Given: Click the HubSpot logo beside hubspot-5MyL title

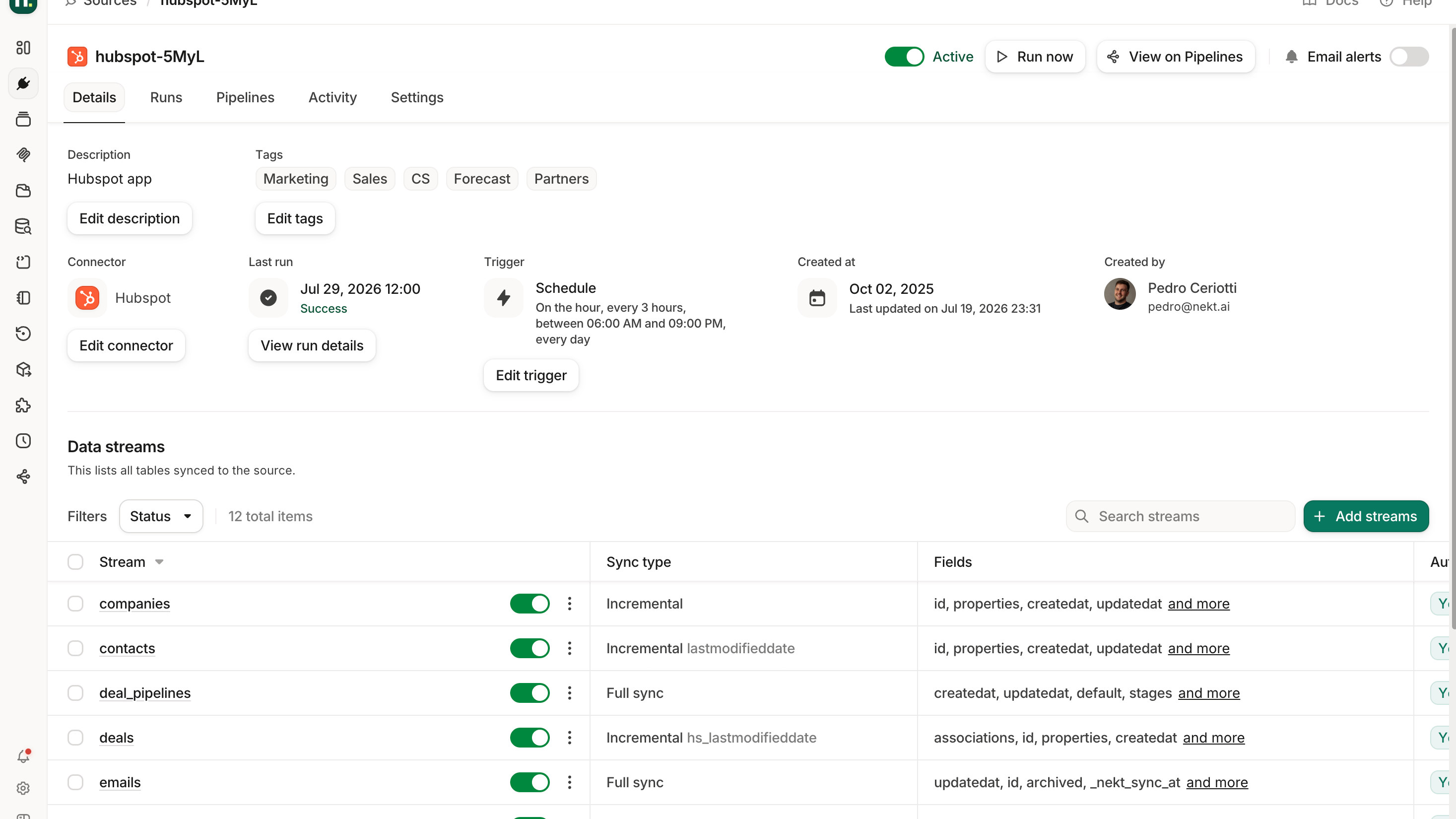Looking at the screenshot, I should [77, 57].
